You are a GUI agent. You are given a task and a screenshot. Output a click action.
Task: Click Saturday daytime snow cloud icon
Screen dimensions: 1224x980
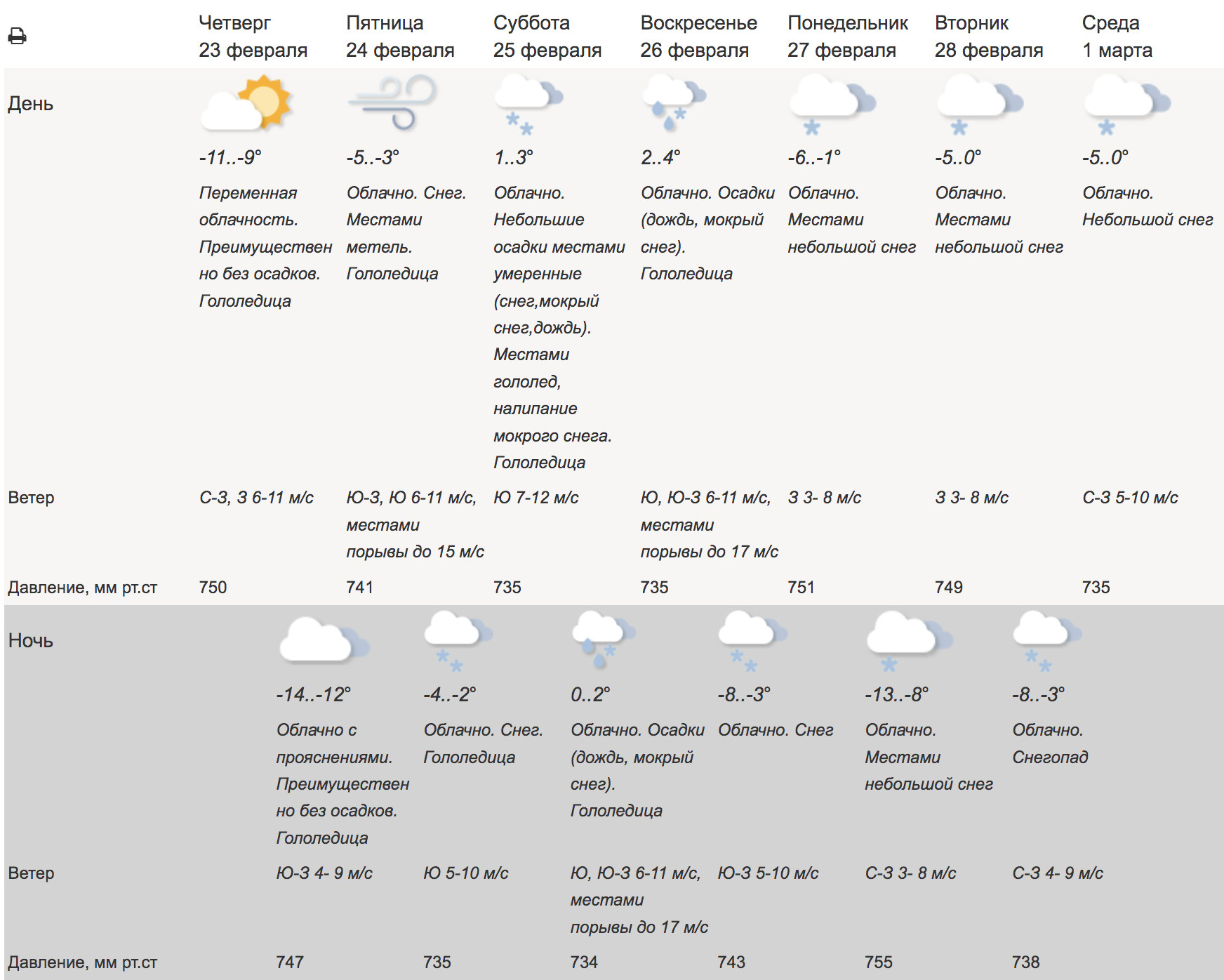pyautogui.click(x=528, y=103)
